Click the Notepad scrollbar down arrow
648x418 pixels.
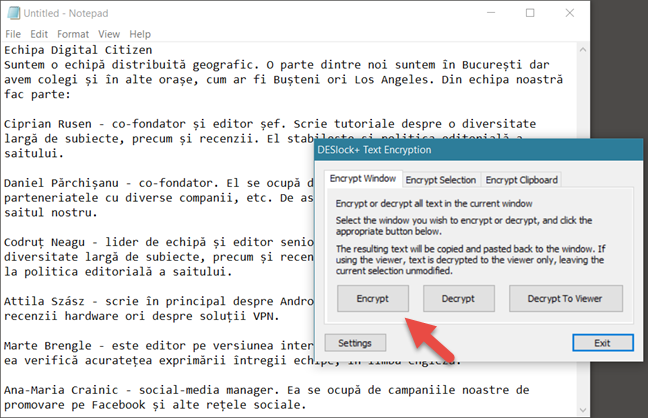[583, 410]
